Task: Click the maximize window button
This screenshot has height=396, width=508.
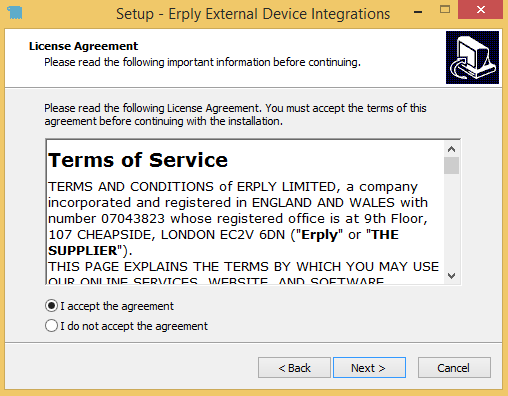Action: (445, 9)
